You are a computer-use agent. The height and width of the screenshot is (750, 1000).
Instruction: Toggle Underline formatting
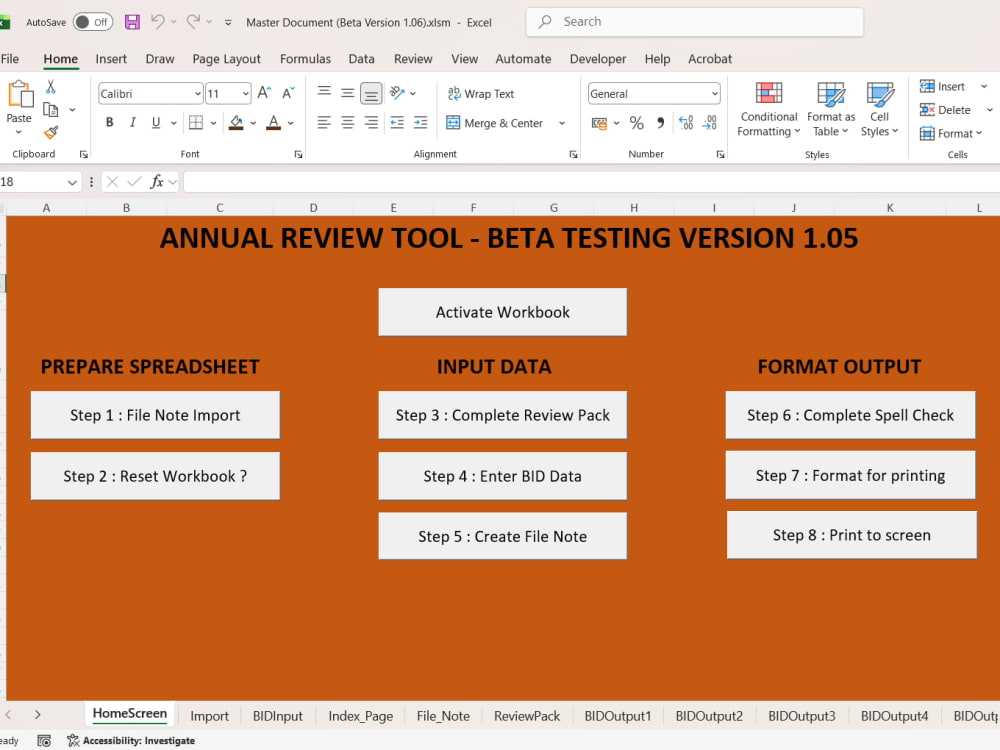pos(156,122)
